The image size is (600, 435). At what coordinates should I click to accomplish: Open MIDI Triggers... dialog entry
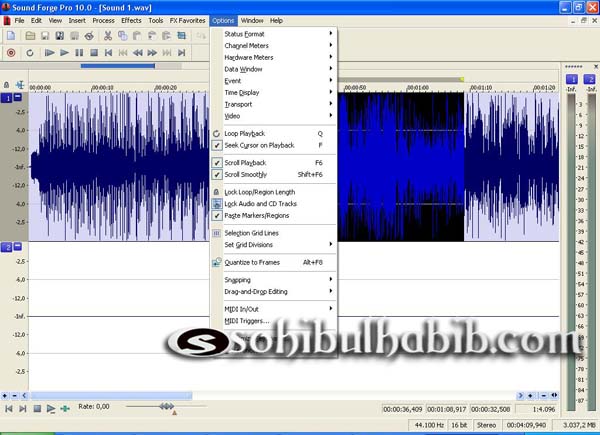274,321
